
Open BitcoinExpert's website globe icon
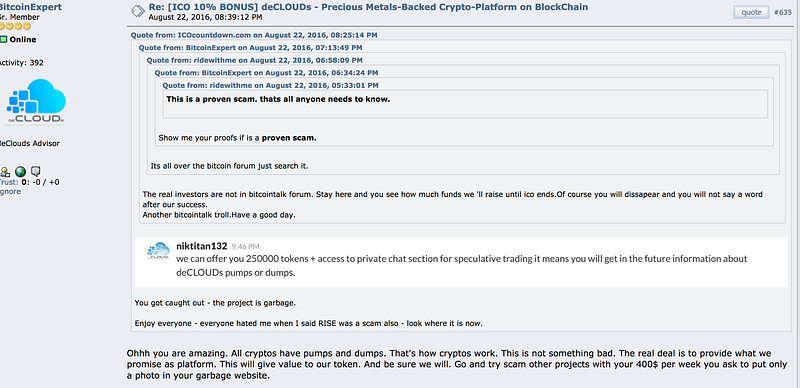coord(20,172)
